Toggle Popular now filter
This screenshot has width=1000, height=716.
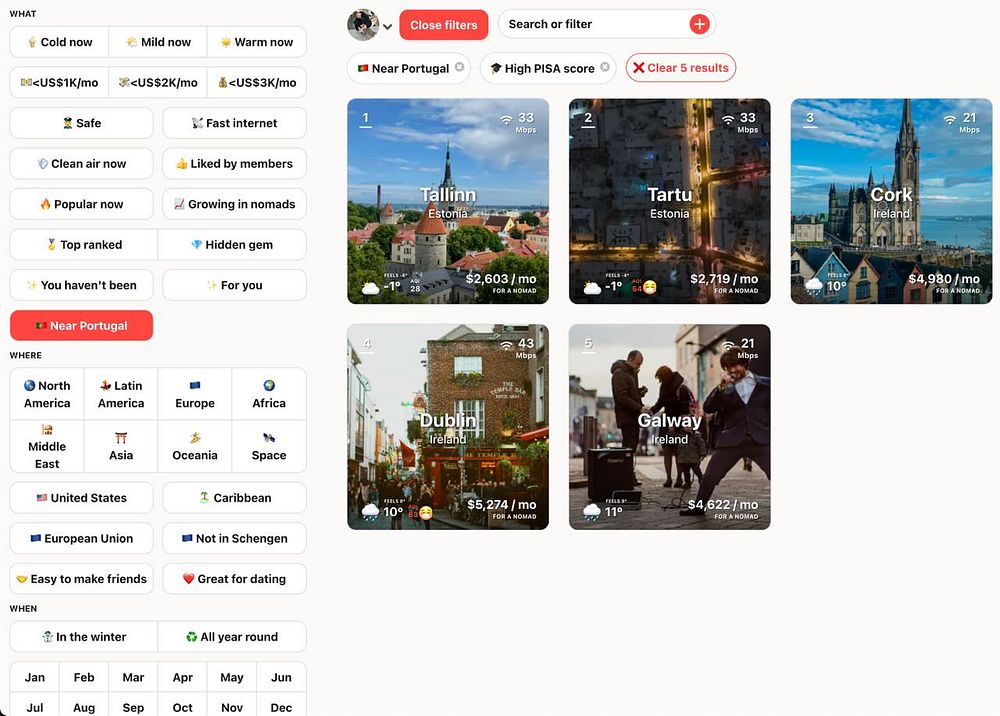pyautogui.click(x=82, y=204)
